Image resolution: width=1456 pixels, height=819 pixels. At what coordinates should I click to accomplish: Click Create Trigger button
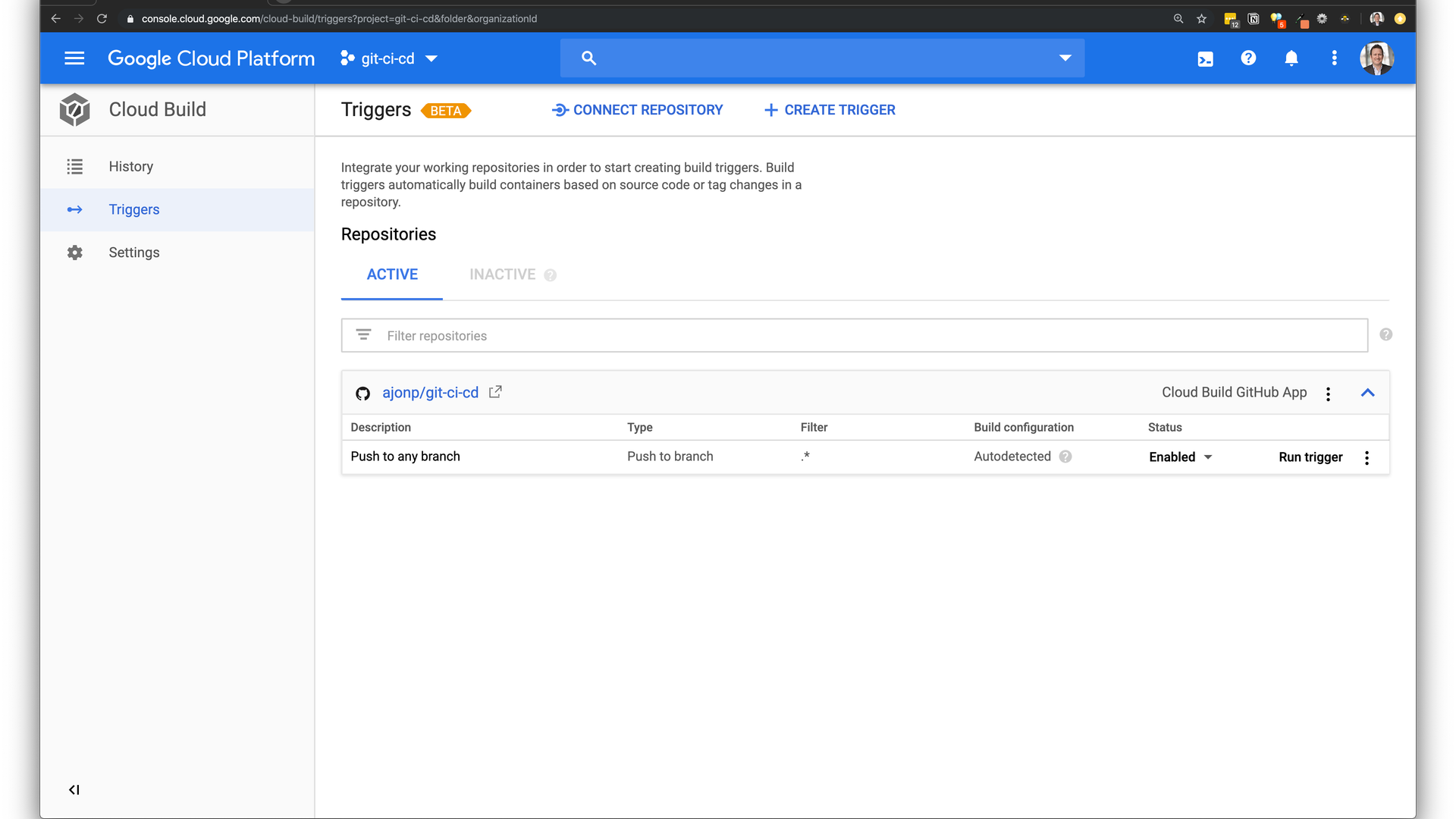[830, 110]
